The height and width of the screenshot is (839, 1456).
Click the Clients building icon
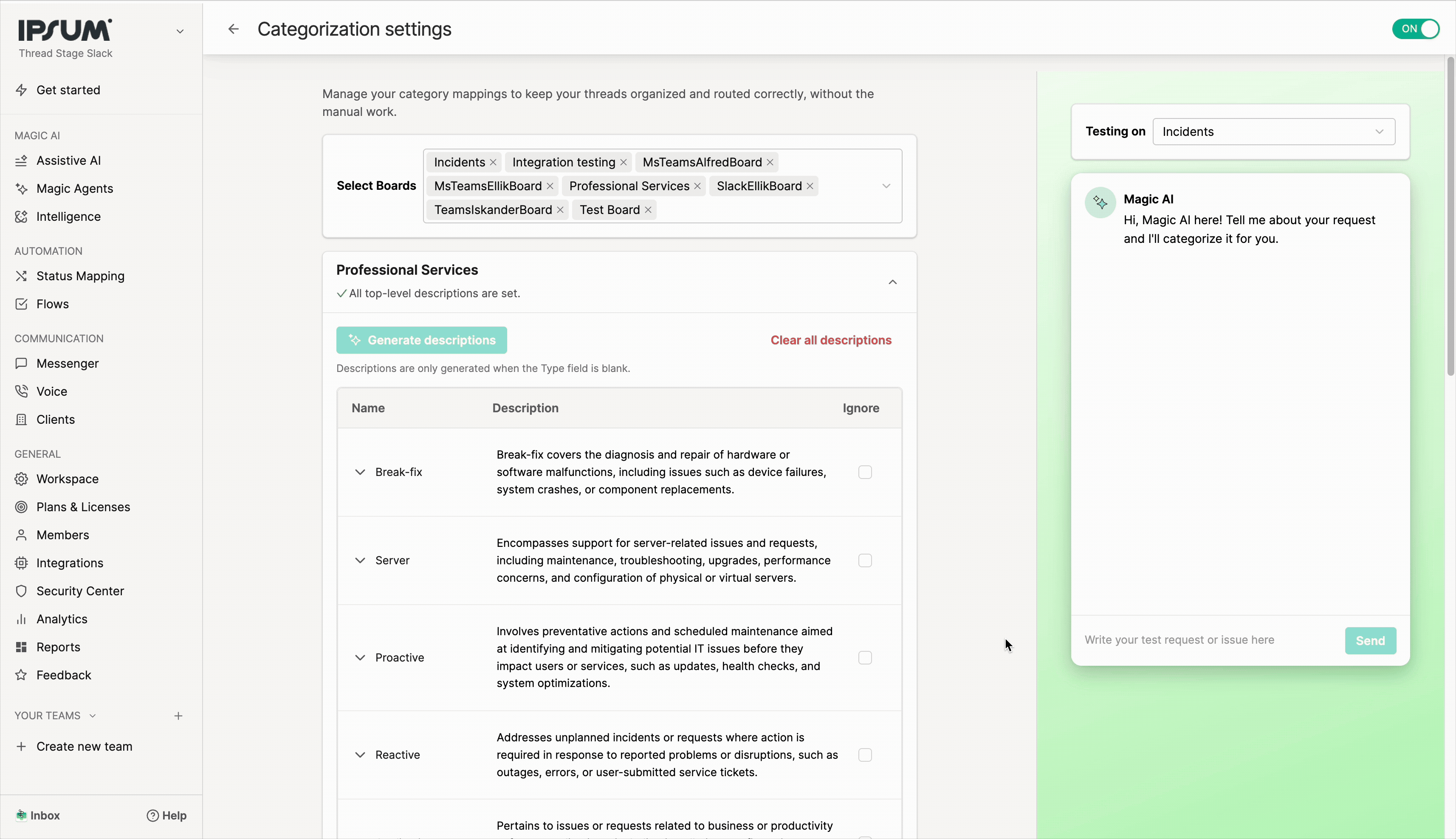21,419
